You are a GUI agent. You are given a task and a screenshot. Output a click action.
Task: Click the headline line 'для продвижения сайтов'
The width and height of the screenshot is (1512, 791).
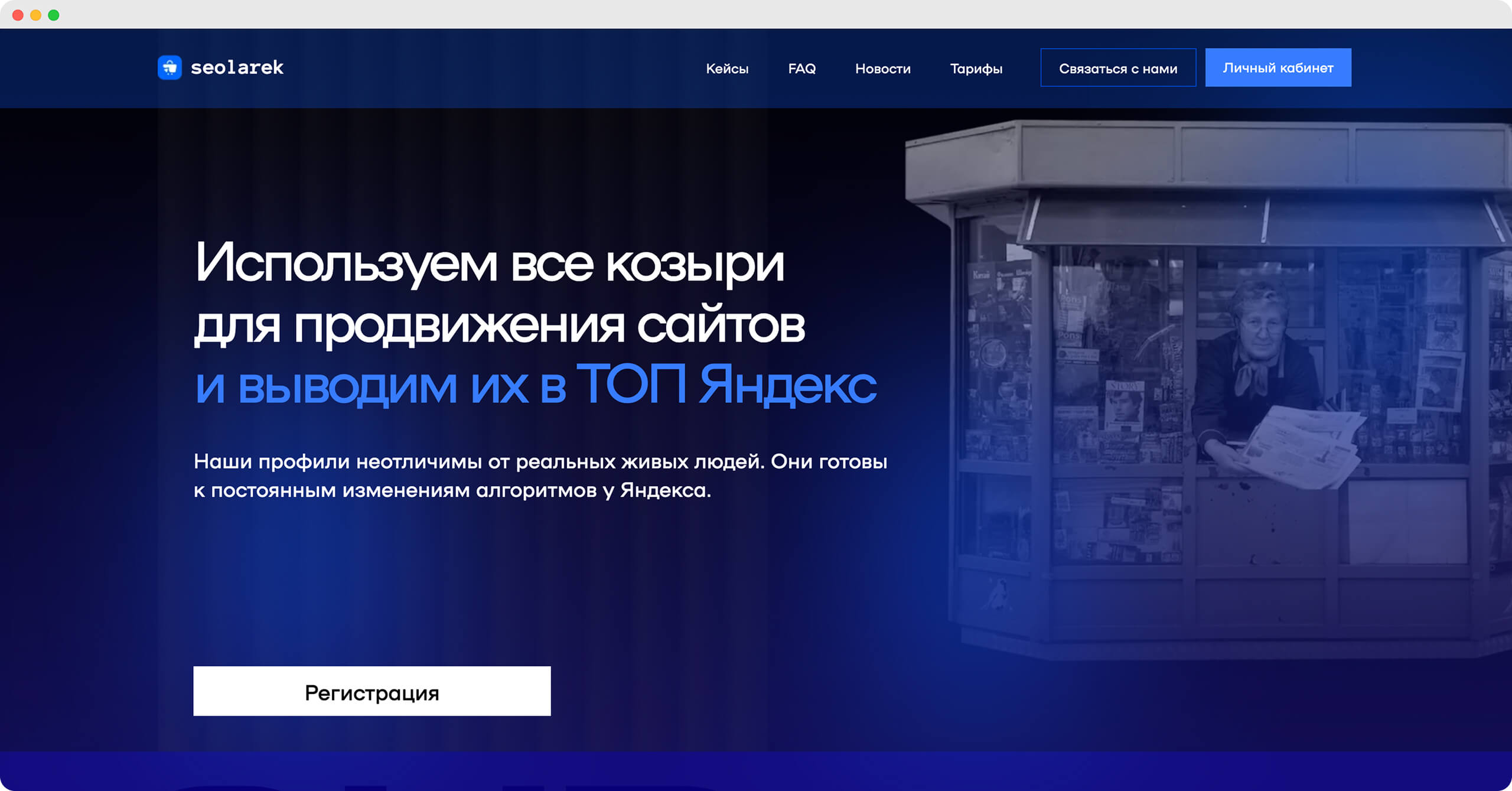(x=500, y=325)
